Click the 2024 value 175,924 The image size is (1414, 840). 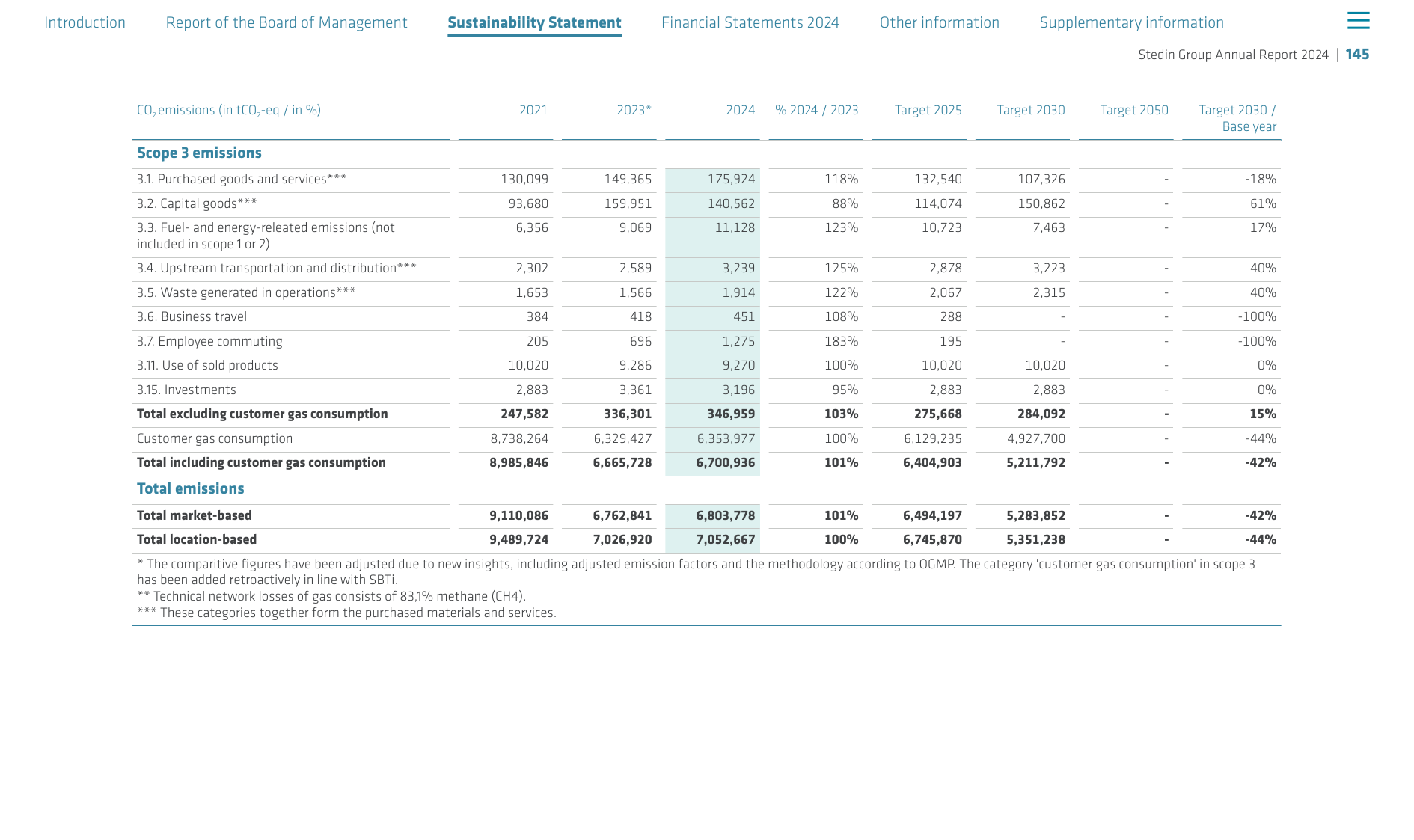pyautogui.click(x=731, y=179)
